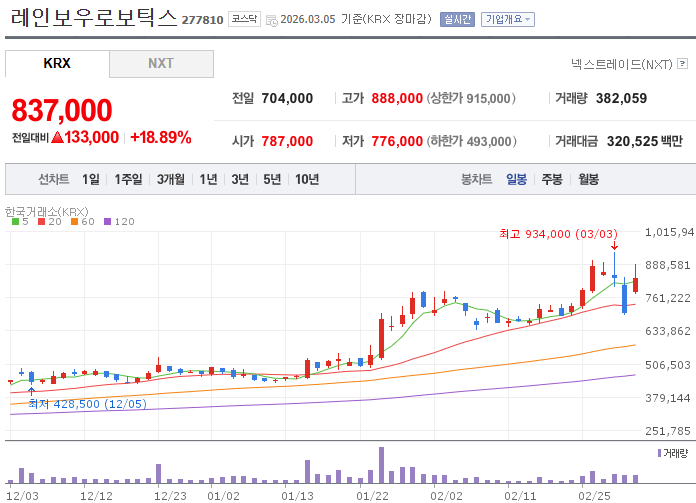Click the 코스닥 market badge
Image resolution: width=696 pixels, height=503 pixels.
coord(244,19)
